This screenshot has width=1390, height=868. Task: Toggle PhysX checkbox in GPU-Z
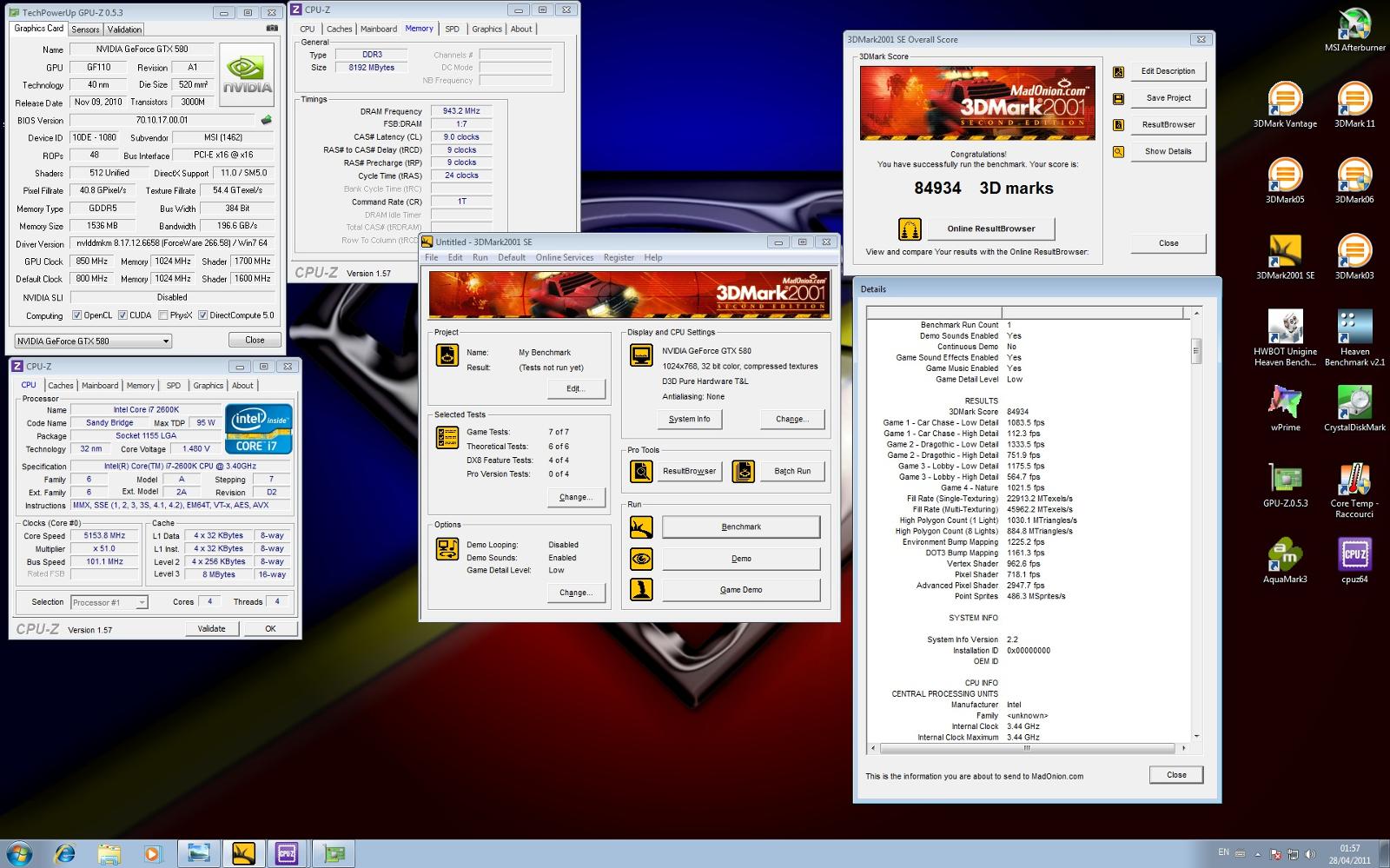point(163,315)
